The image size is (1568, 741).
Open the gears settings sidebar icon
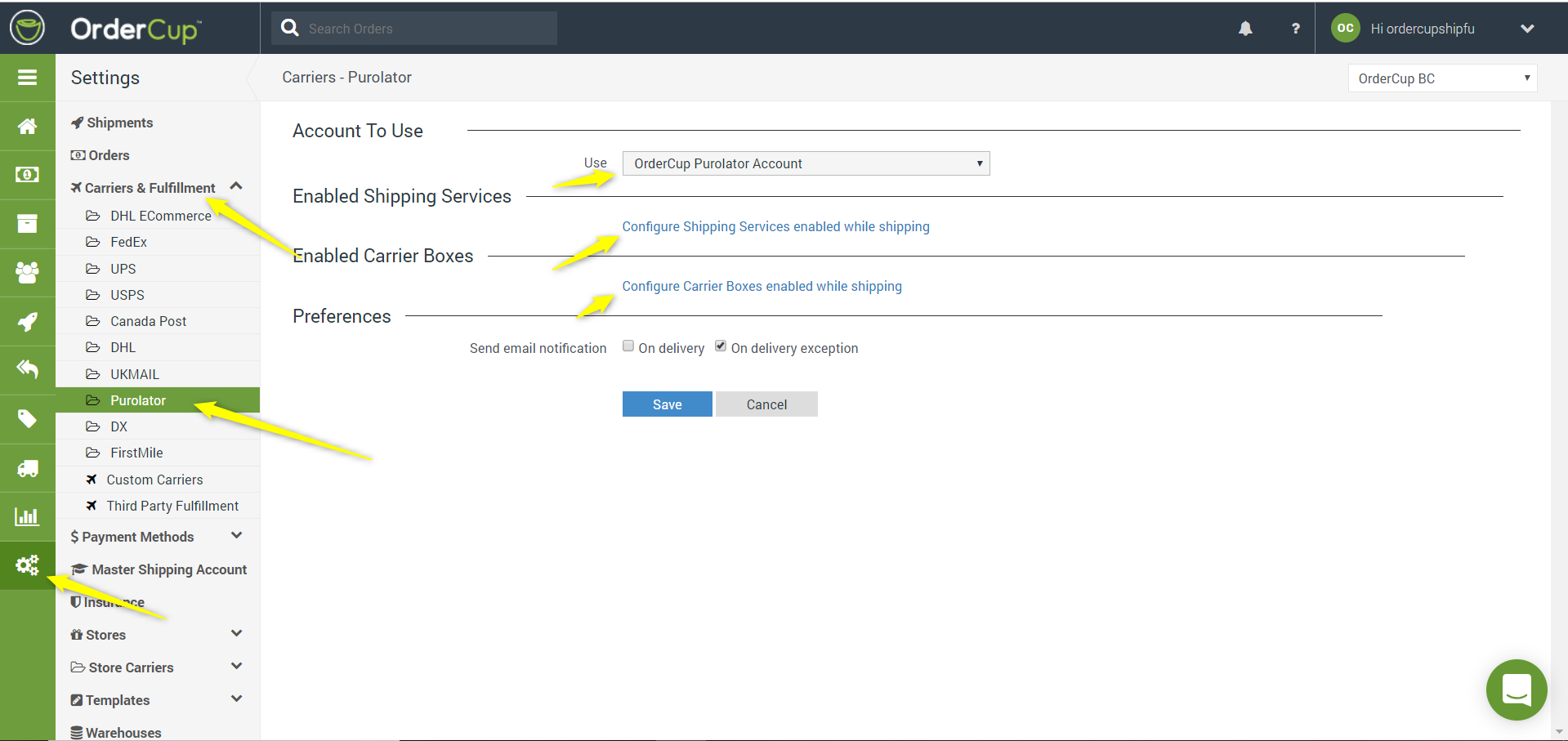pos(27,565)
